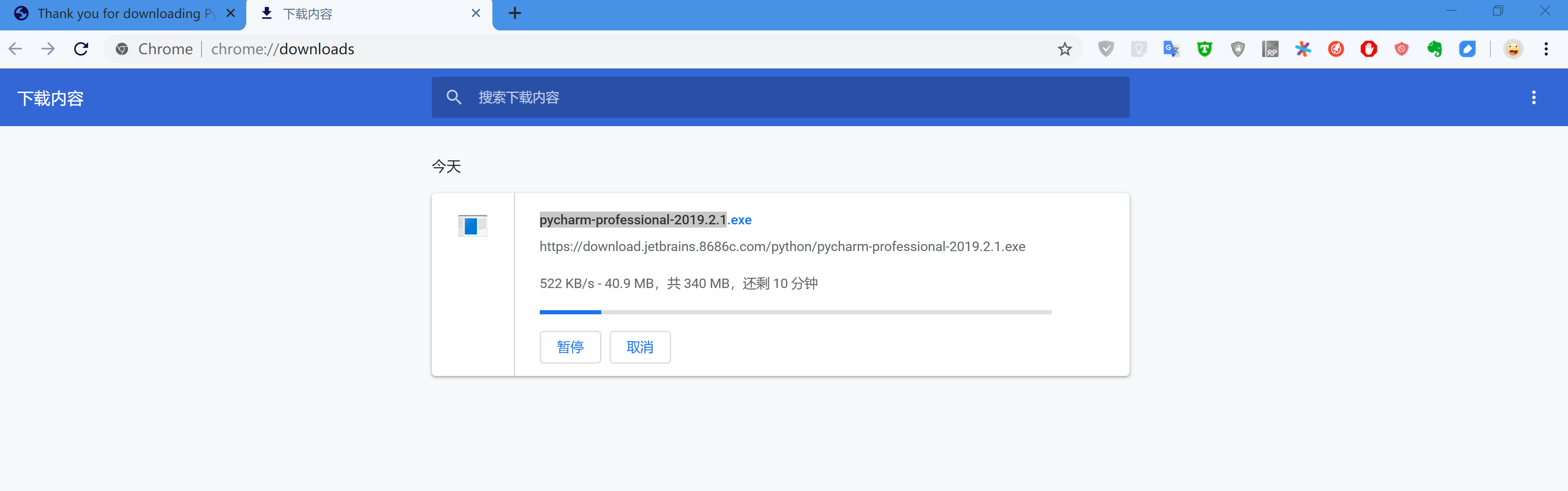Open Chrome main three-dot menu

point(1546,49)
